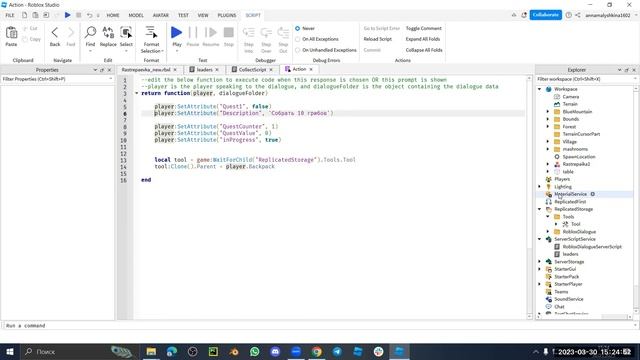Start the game with the Play button
Screen dimensions: 640x360
(177, 33)
